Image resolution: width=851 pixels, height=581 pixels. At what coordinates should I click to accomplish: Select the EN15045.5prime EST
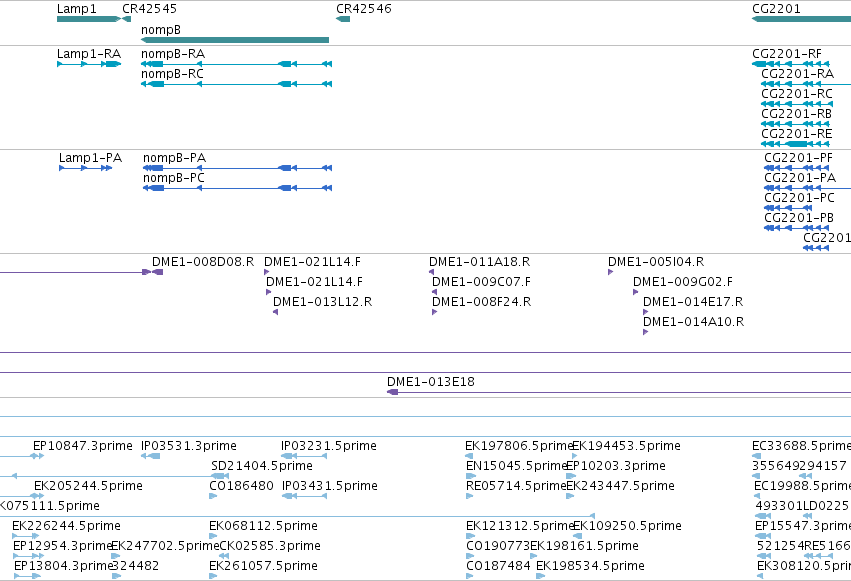(x=517, y=466)
